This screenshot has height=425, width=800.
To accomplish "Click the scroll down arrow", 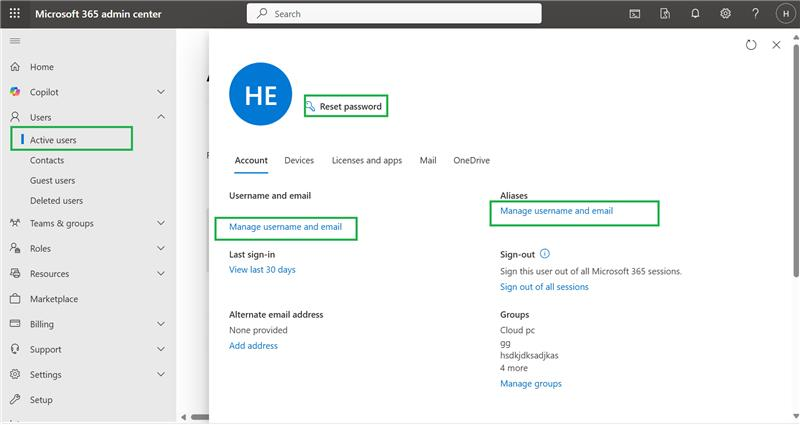I will point(796,416).
